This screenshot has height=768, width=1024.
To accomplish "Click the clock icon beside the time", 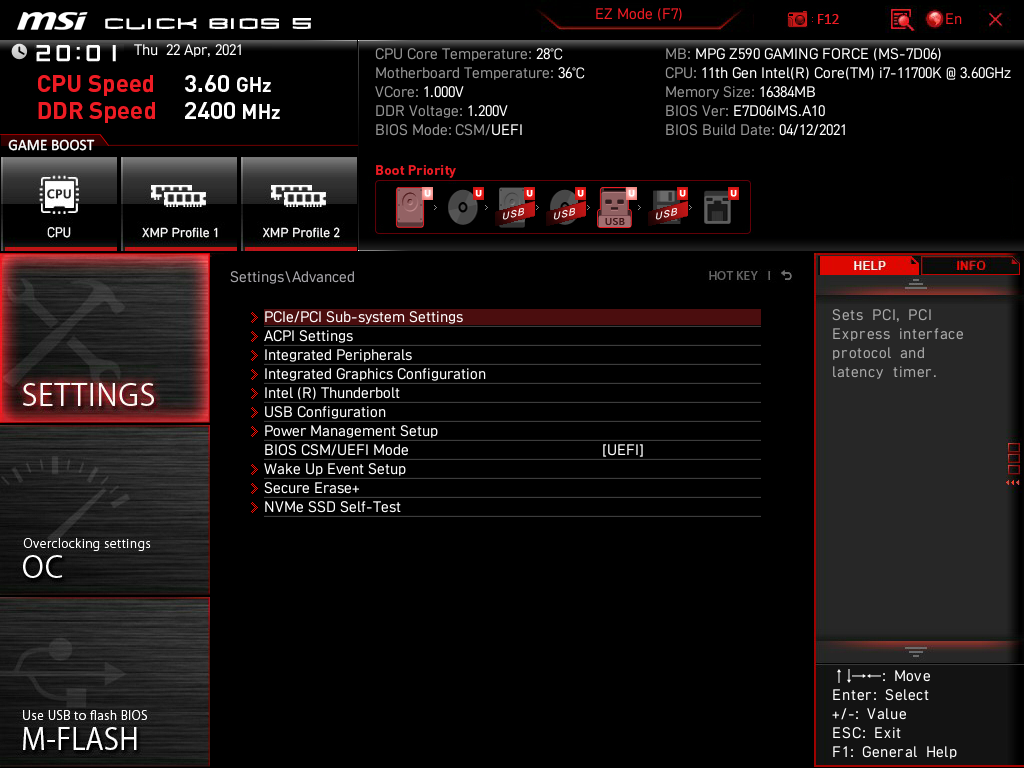I will click(19, 52).
